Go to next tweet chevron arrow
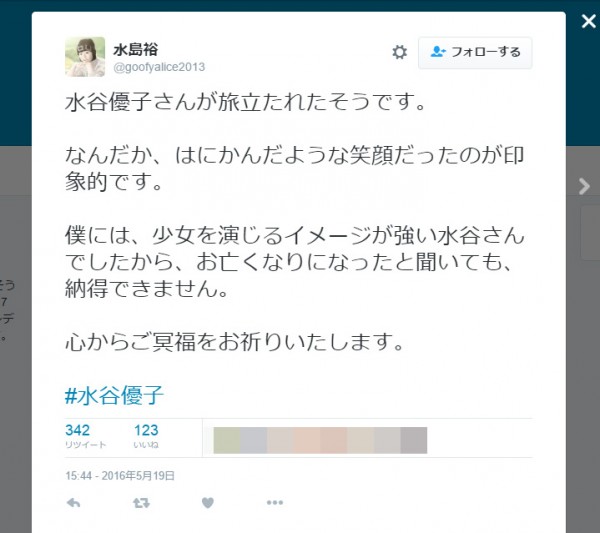Image resolution: width=600 pixels, height=533 pixels. pos(584,186)
